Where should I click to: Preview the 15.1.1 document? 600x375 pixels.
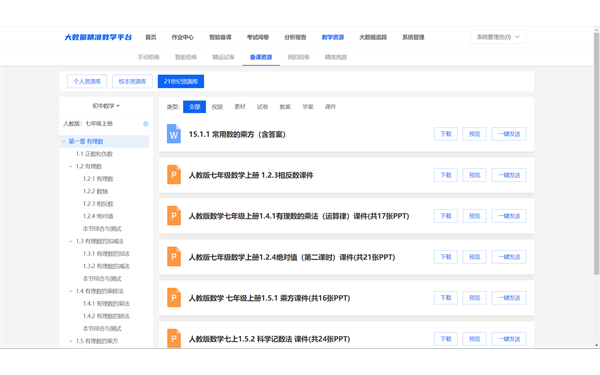click(x=474, y=134)
